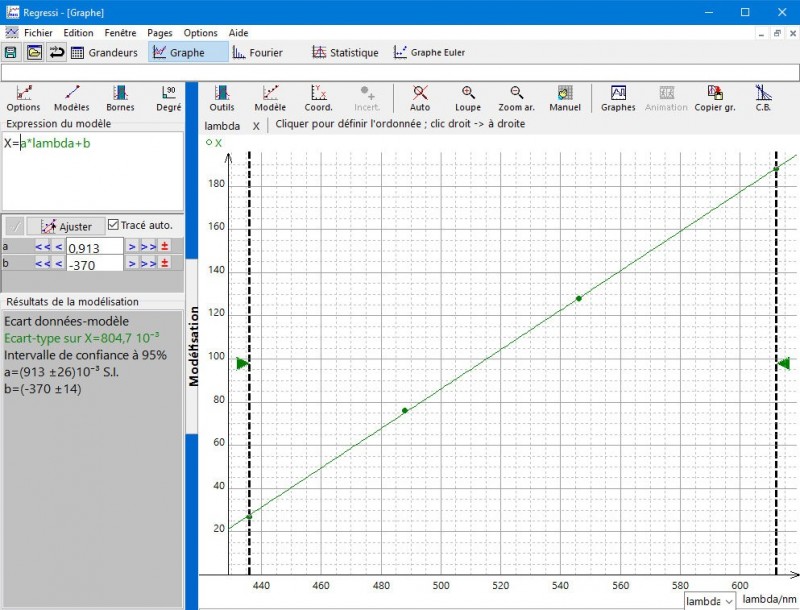Click the Modélisation vertical side tab
This screenshot has height=610, width=800.
[193, 347]
